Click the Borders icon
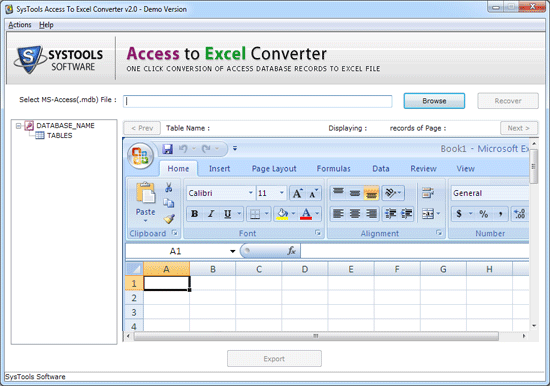 (x=255, y=214)
